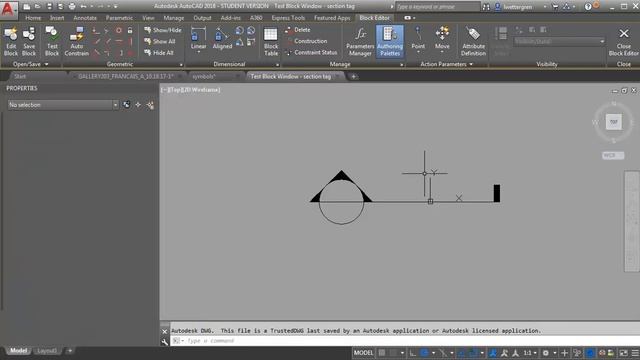Click the Autodesk App Store cart icon
The height and width of the screenshot is (360, 640).
pyautogui.click(x=555, y=7)
